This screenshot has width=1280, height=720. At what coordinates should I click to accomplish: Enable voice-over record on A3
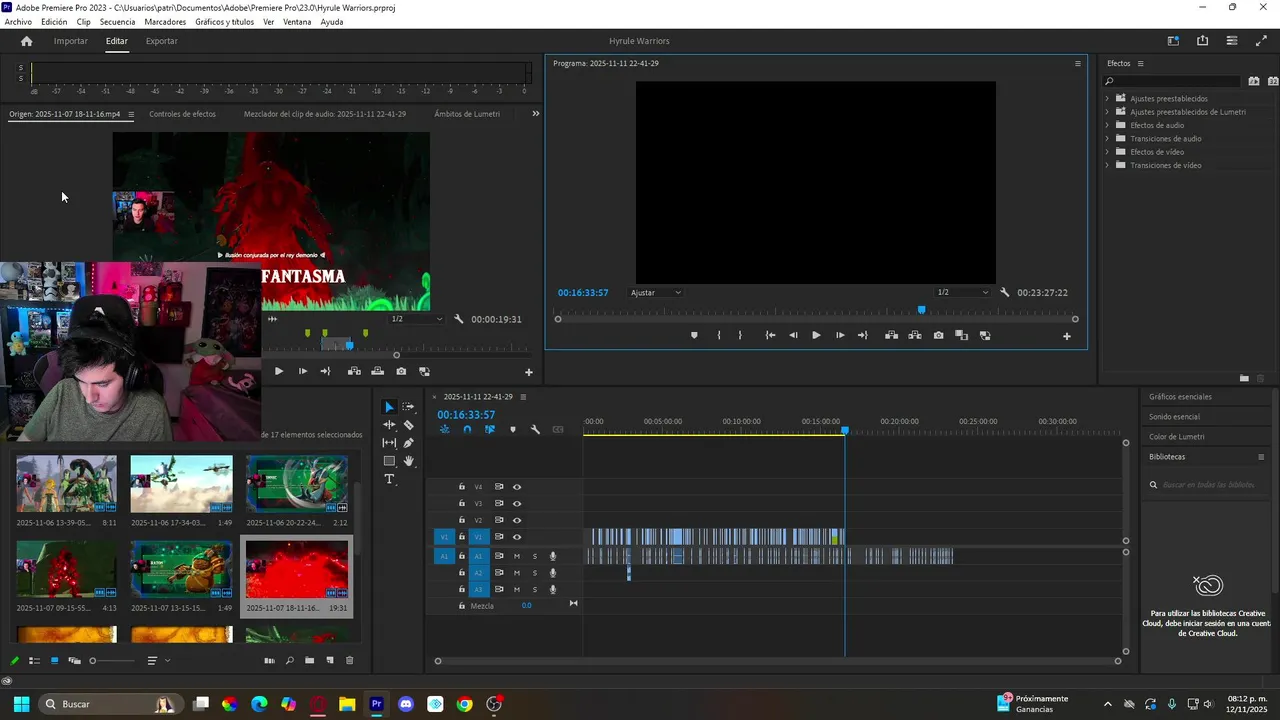(552, 589)
